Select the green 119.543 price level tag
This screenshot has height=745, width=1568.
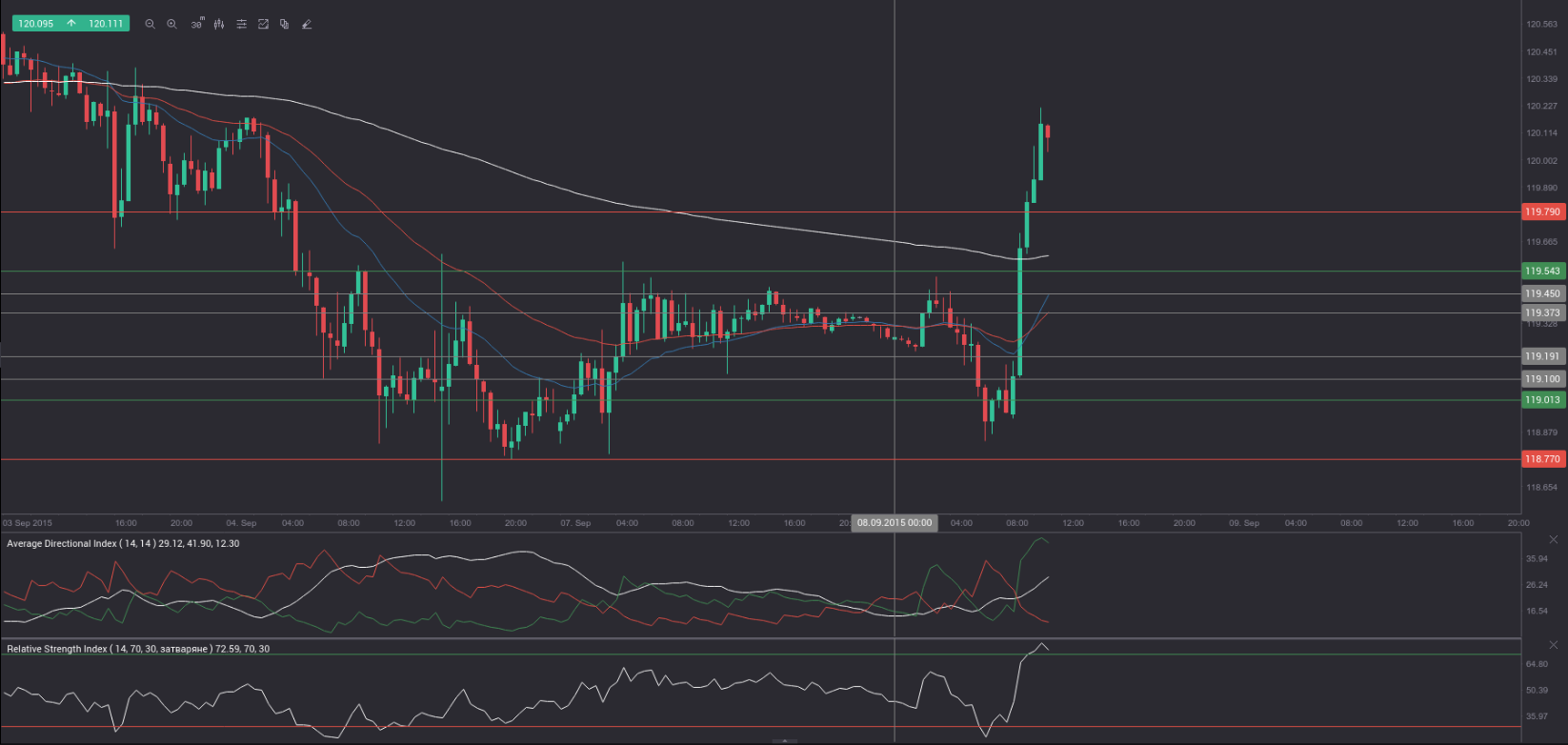[1542, 271]
